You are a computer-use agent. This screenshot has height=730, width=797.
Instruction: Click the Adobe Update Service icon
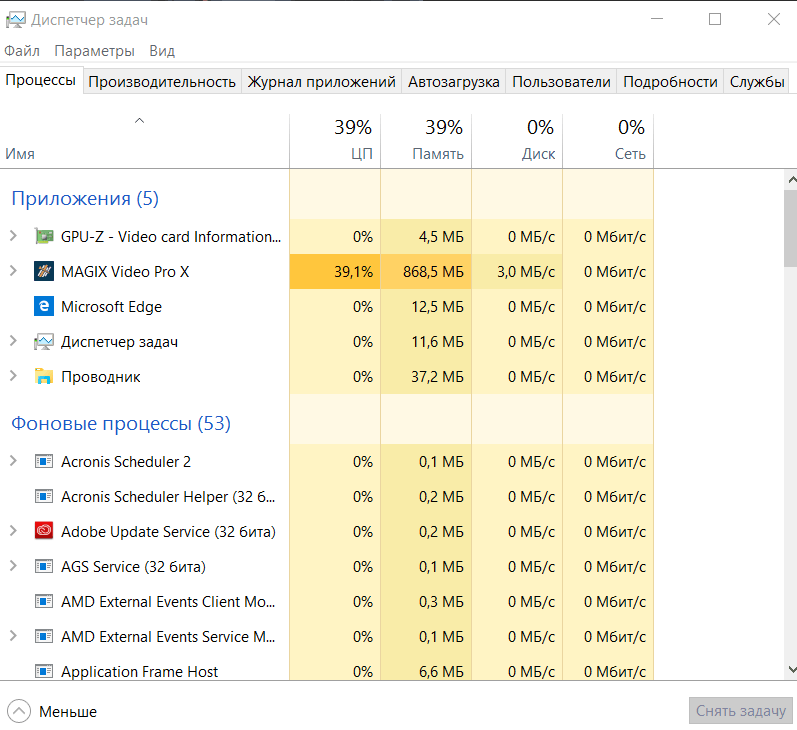(44, 531)
